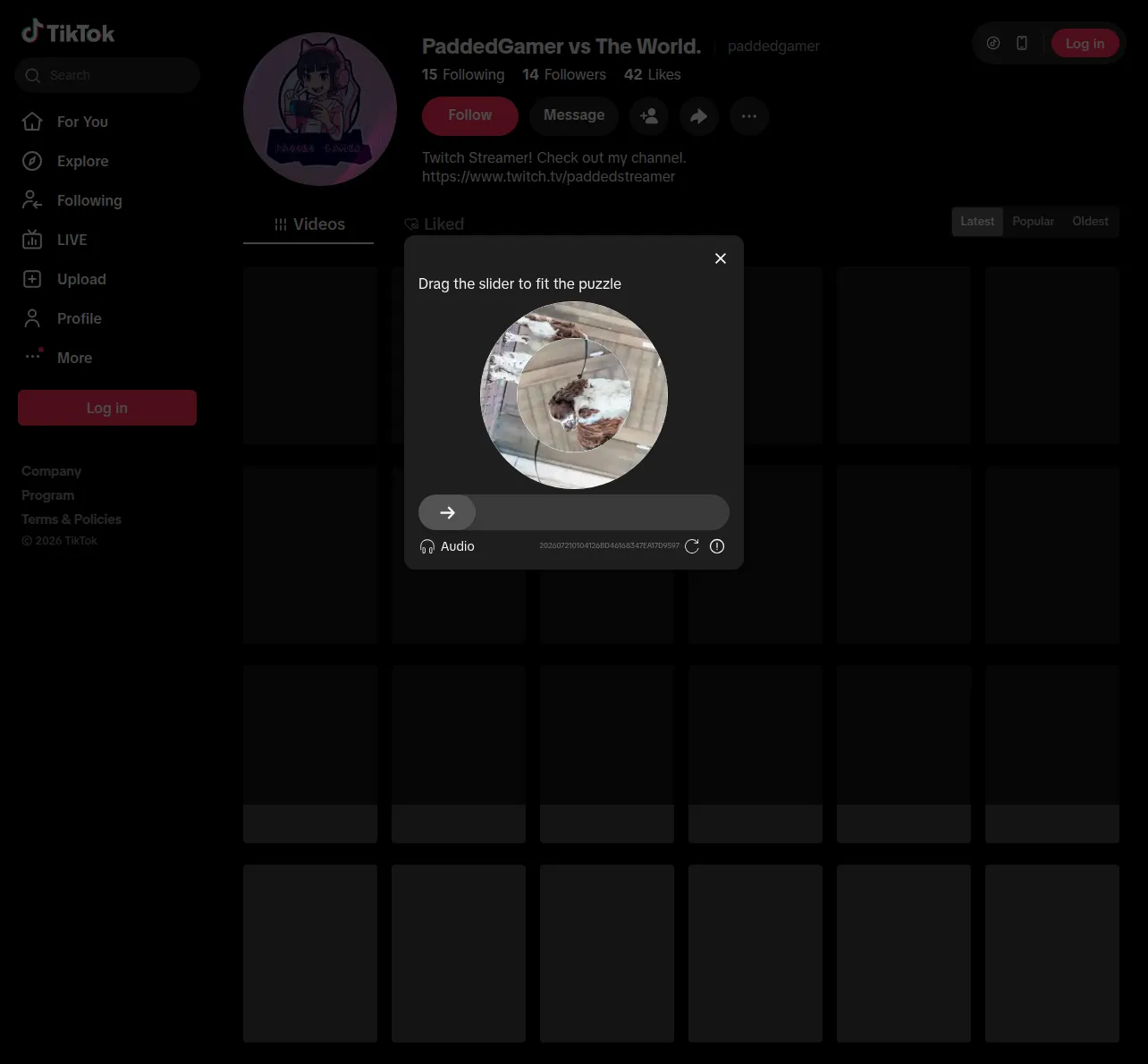Image resolution: width=1148 pixels, height=1064 pixels.
Task: Open the Program footer link
Action: (x=47, y=495)
